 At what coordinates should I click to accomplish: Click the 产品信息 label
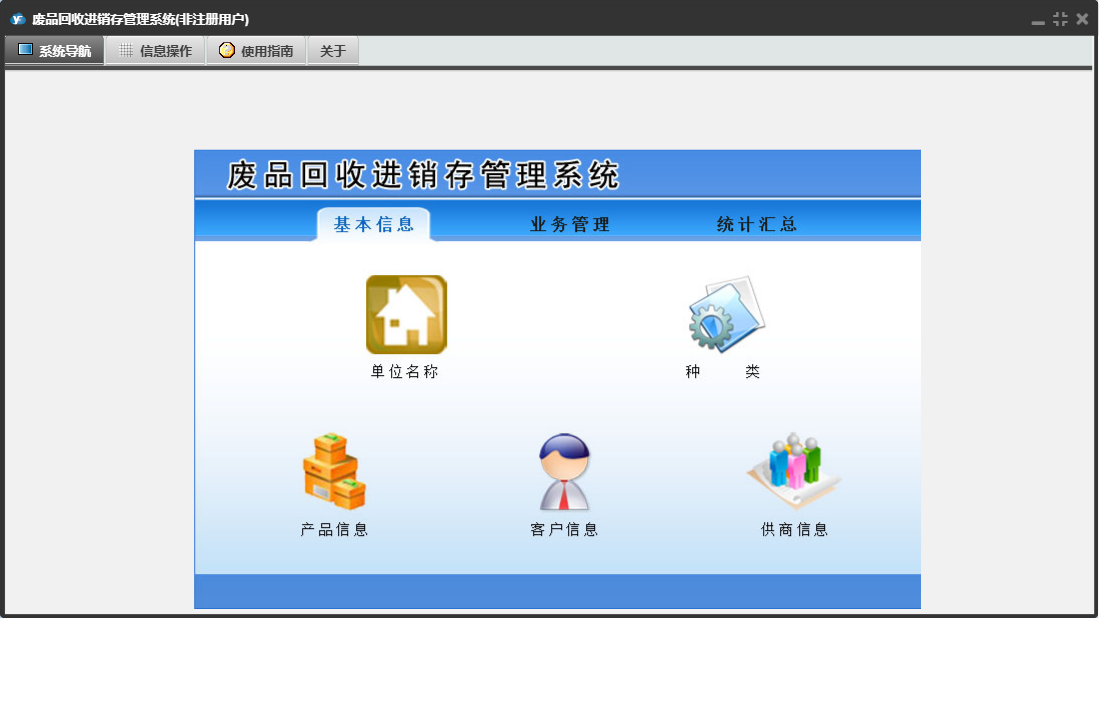[x=334, y=530]
